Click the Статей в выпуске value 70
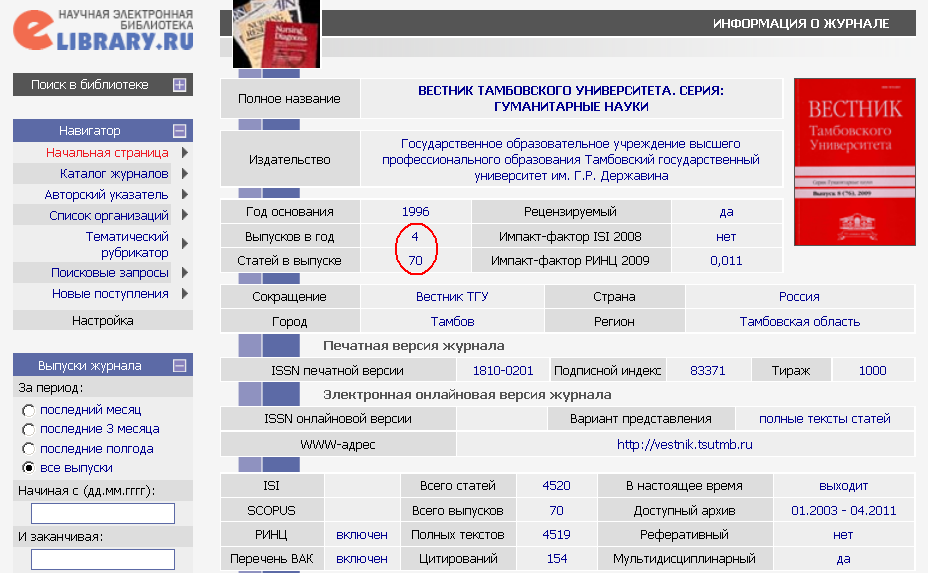The image size is (928, 573). tap(415, 260)
